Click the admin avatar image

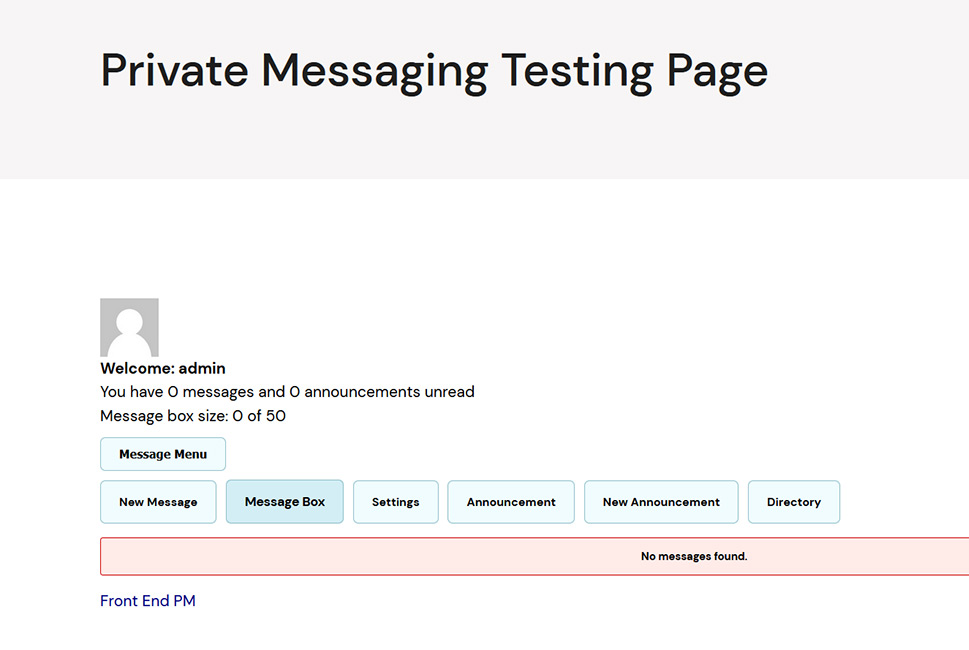[129, 327]
